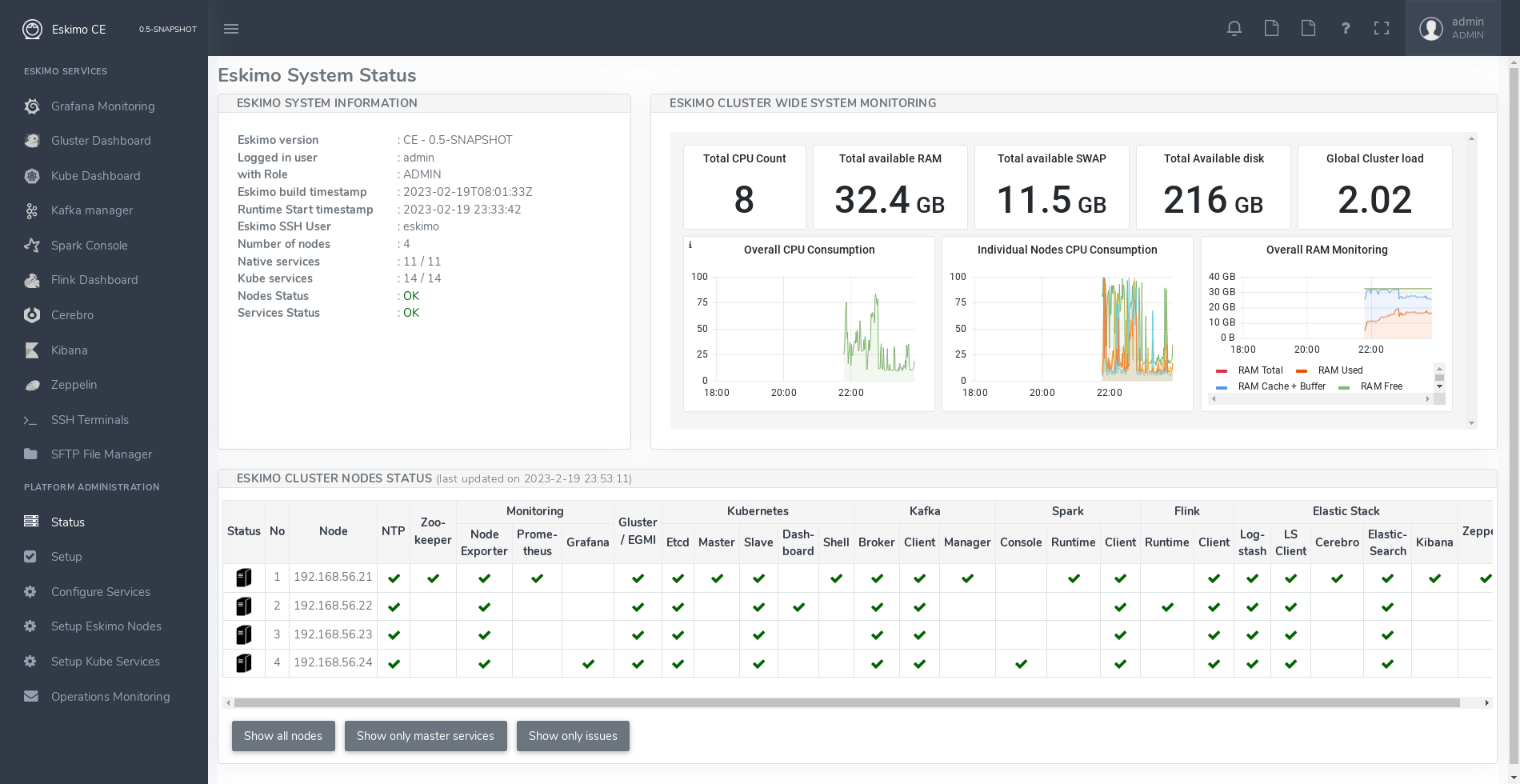Click the page vertical scrollbar

click(x=1514, y=416)
